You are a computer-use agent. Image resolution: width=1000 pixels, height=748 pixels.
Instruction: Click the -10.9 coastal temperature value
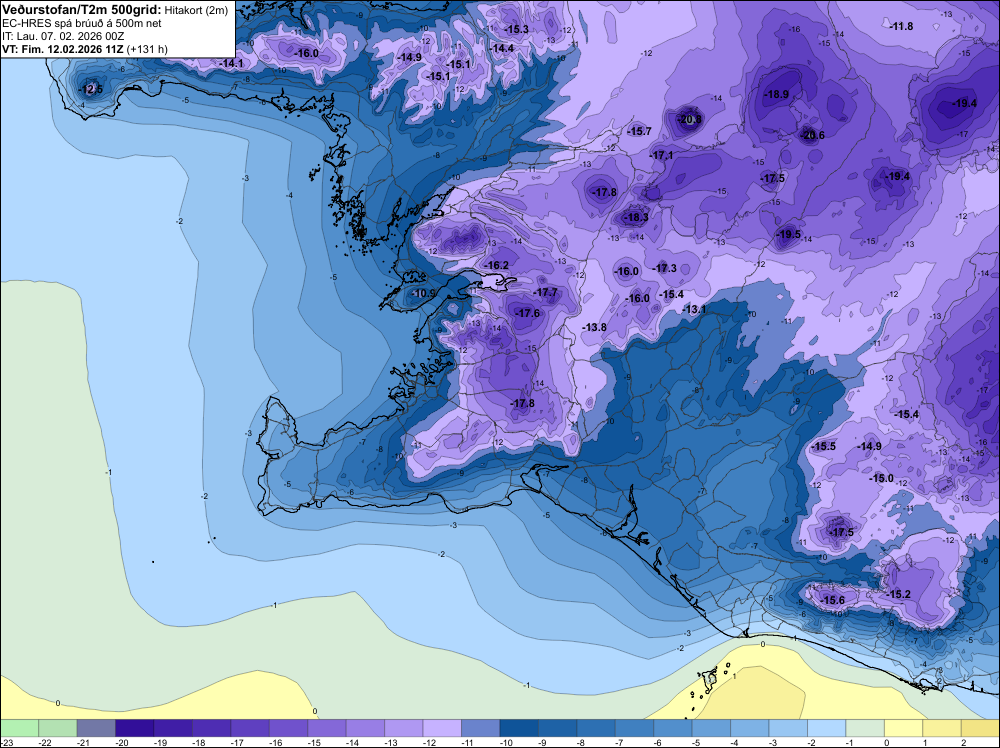(x=423, y=293)
